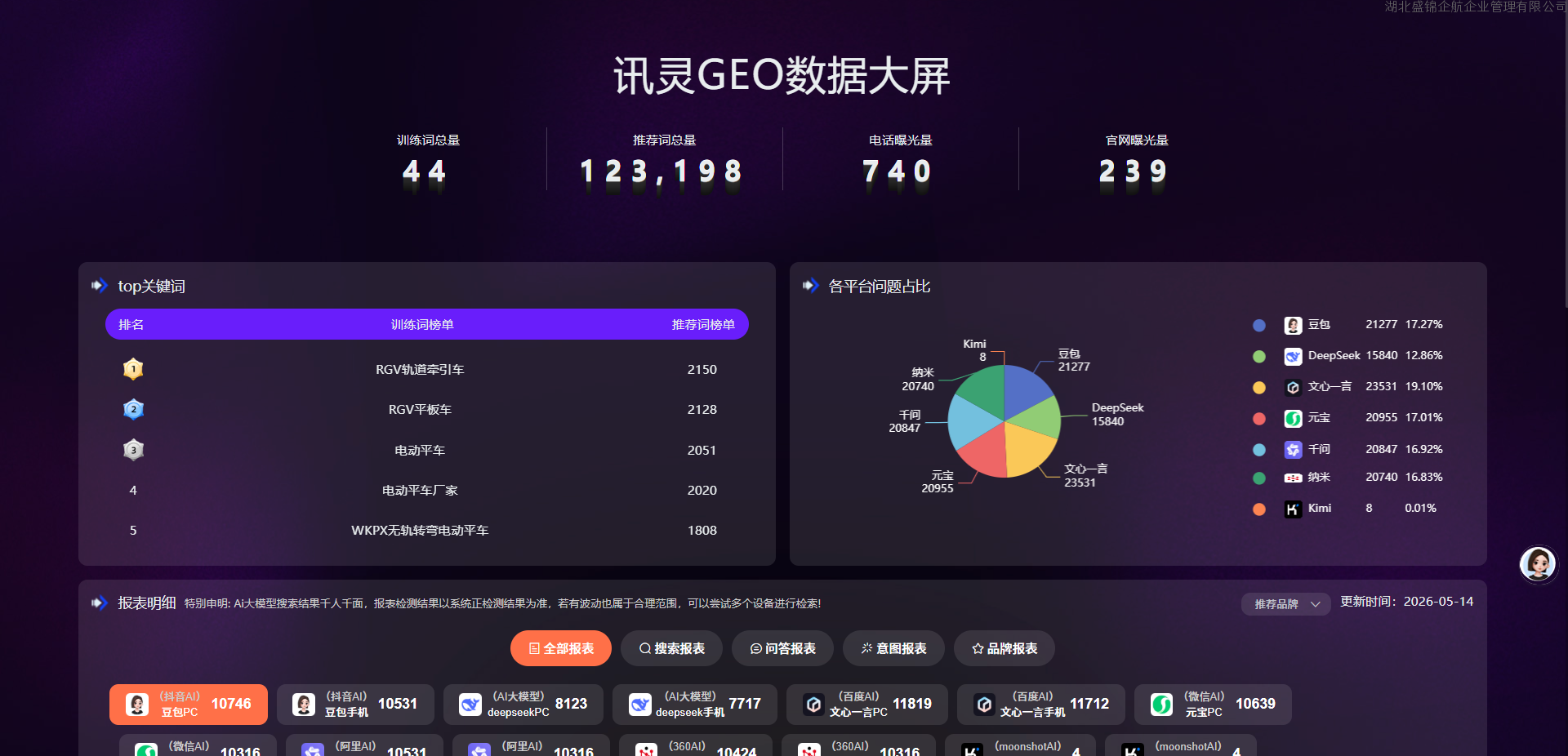Click the 豆包 logo in the legend

tap(1293, 325)
